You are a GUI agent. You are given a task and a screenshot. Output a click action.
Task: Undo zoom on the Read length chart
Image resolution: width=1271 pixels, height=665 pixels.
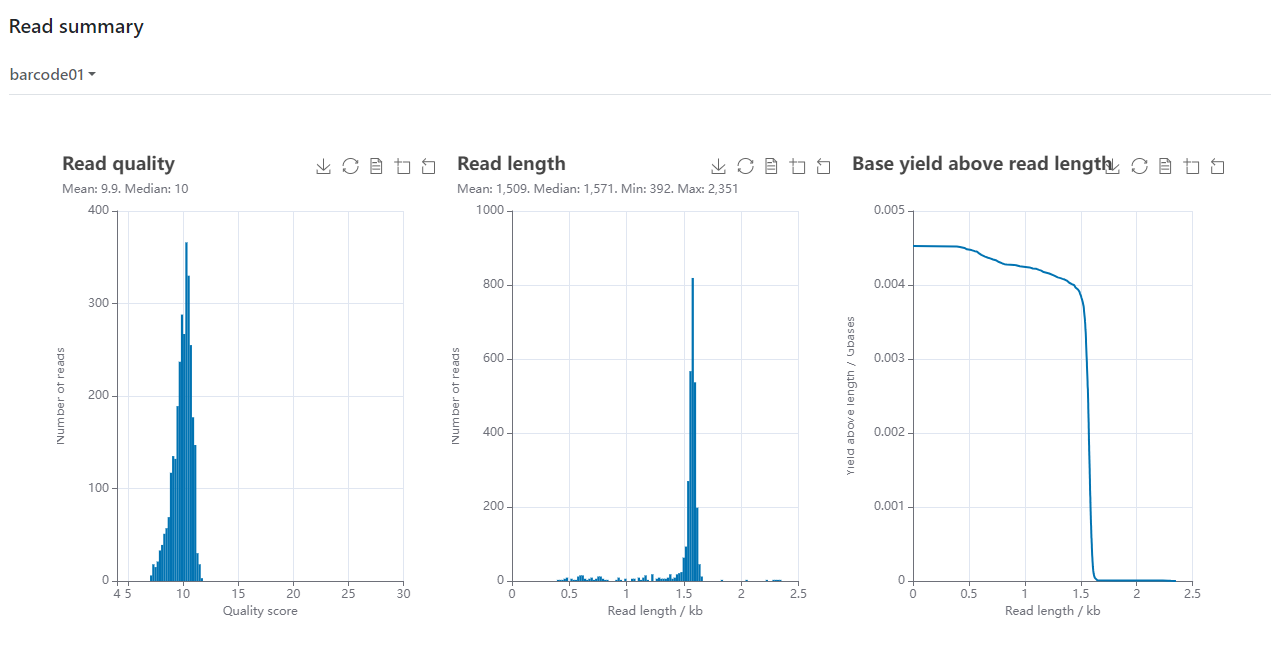coord(823,166)
